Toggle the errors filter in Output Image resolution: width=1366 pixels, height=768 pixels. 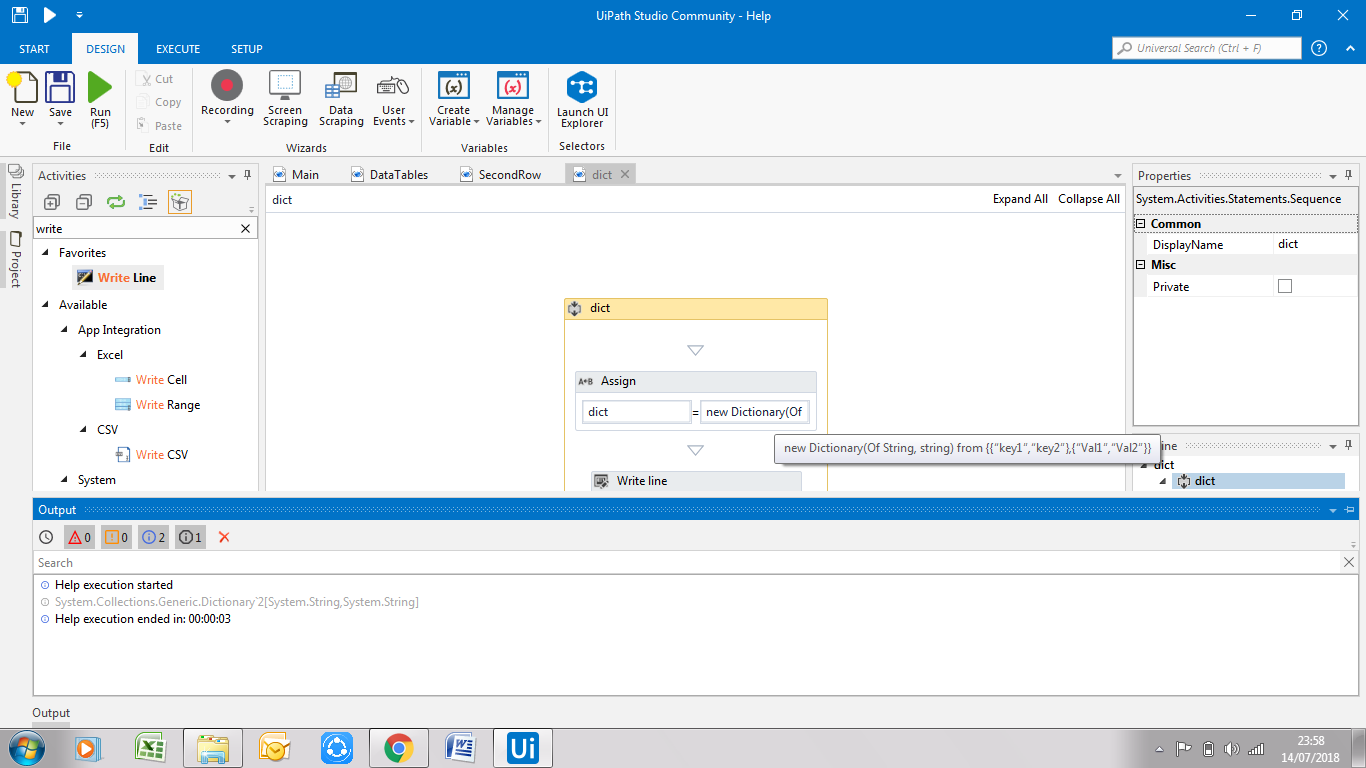coord(79,537)
